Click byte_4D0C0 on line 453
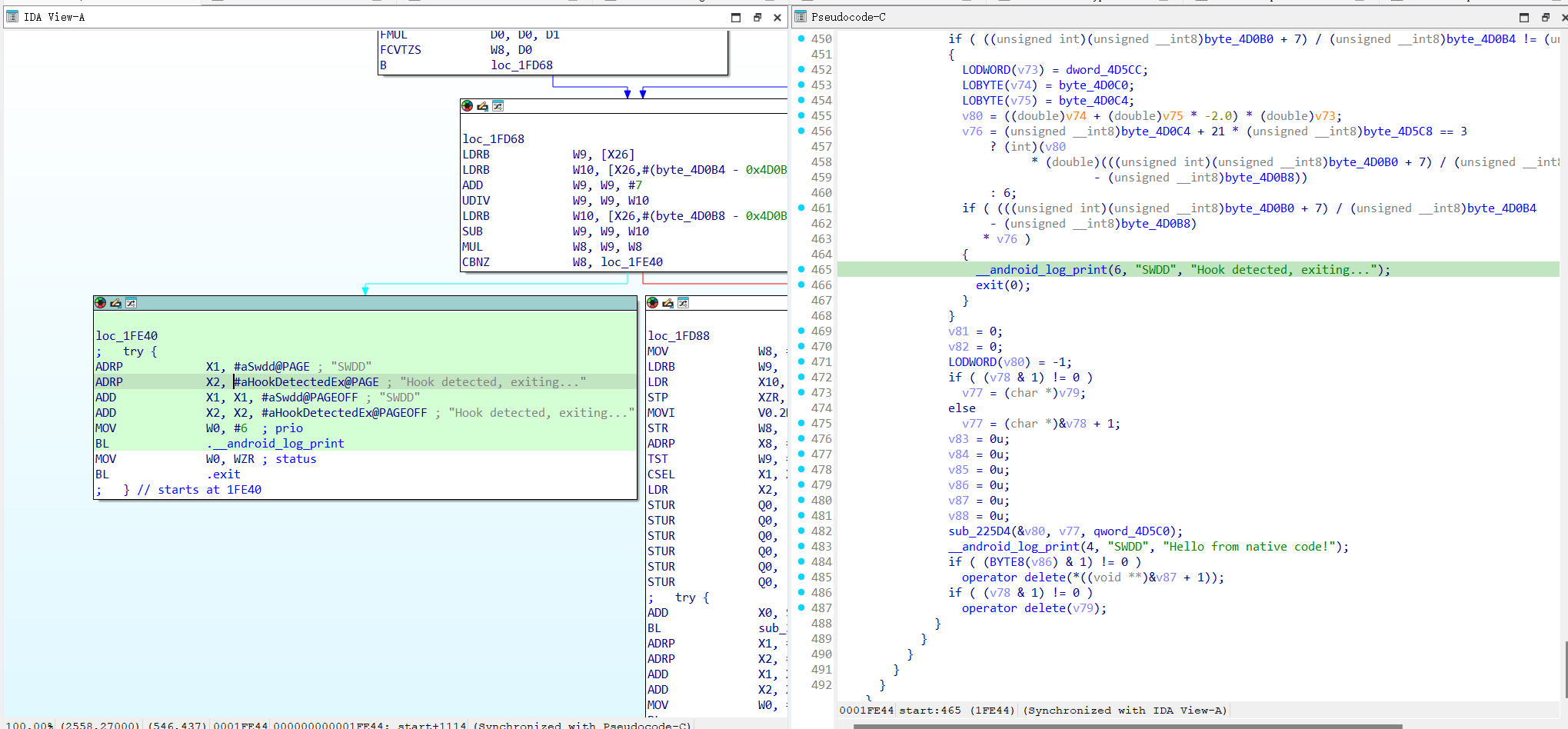Screen dimensions: 1568x729 click(x=1093, y=85)
